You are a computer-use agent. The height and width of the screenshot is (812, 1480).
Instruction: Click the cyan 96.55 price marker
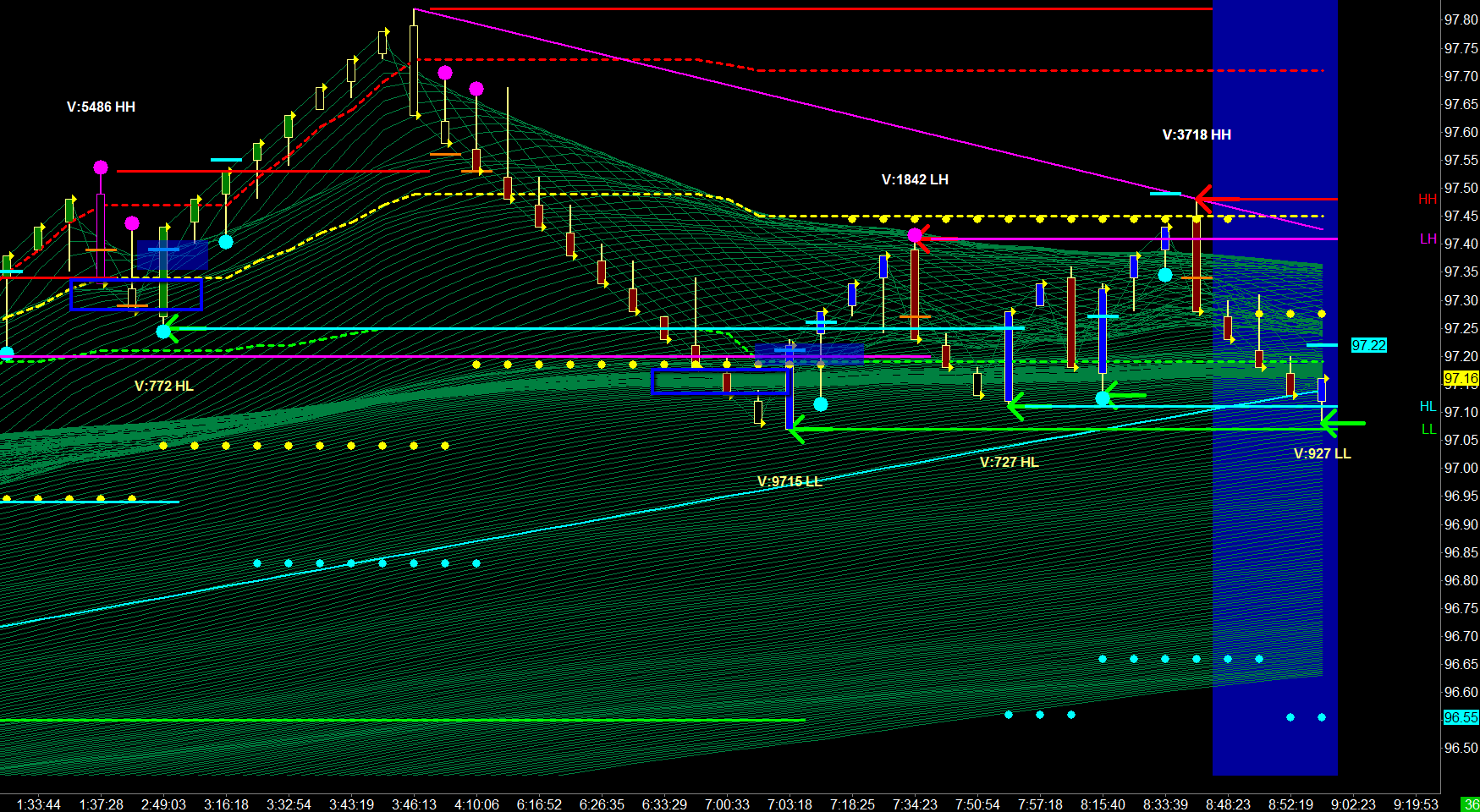pyautogui.click(x=1461, y=717)
